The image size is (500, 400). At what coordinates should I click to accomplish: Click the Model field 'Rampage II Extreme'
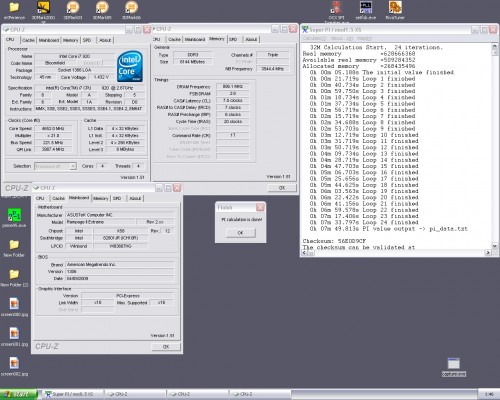pyautogui.click(x=100, y=222)
